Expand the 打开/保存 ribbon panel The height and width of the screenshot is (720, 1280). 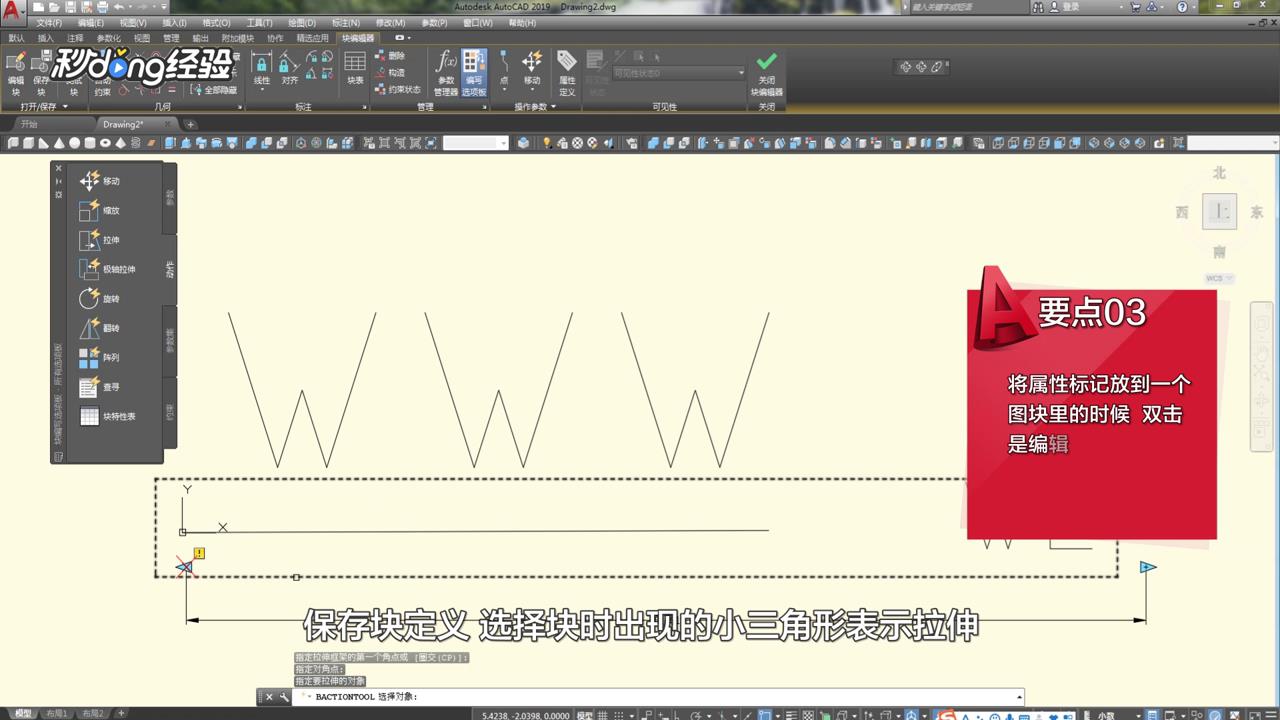click(44, 106)
